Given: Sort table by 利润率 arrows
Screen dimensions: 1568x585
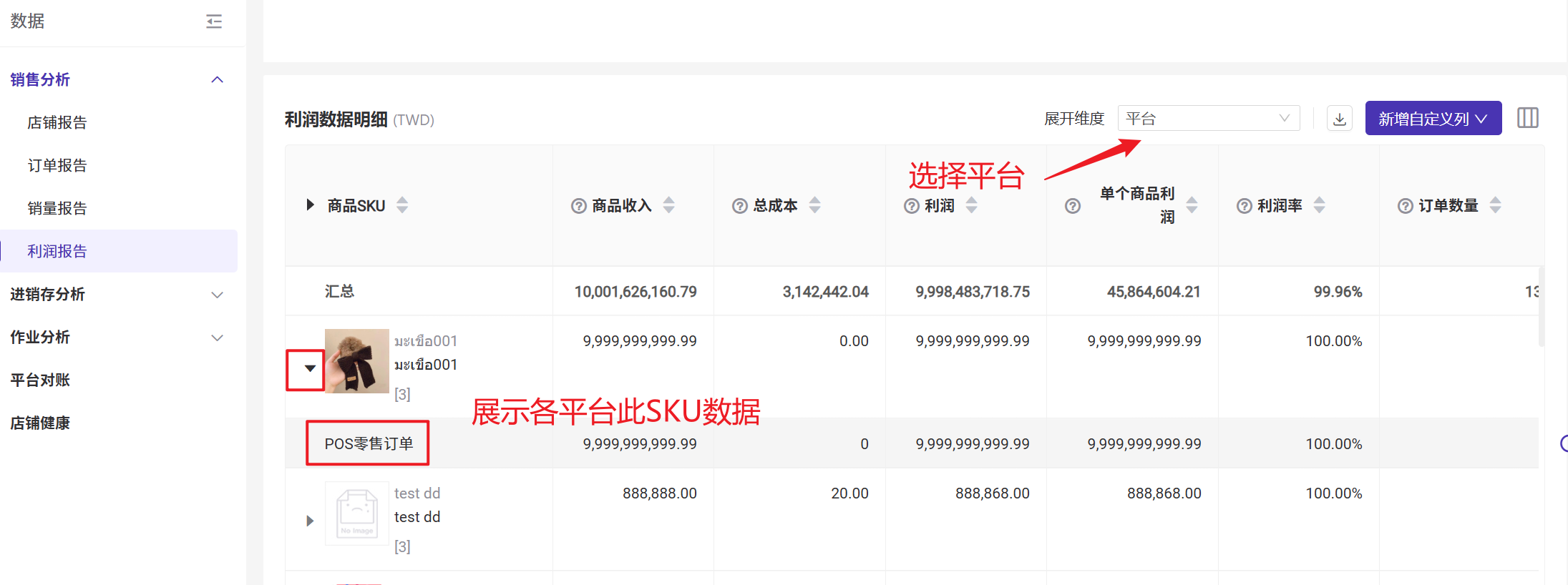Looking at the screenshot, I should click(x=1319, y=205).
